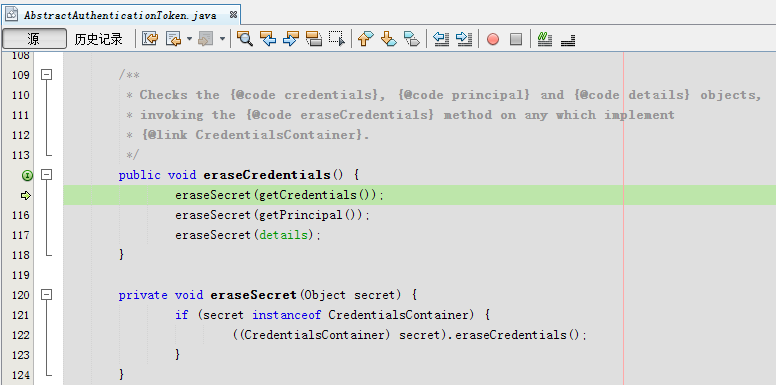Click line number 116 in the gutter
Image resolution: width=776 pixels, height=385 pixels.
tap(21, 215)
